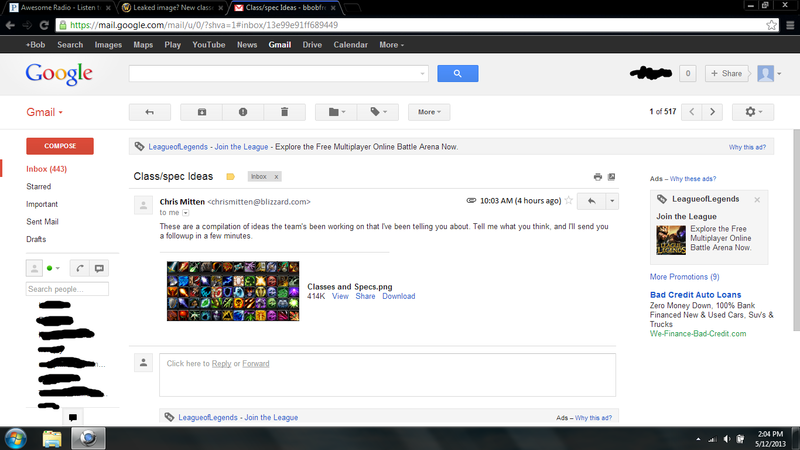The image size is (800, 450).
Task: Open the Starred folder
Action: [39, 187]
